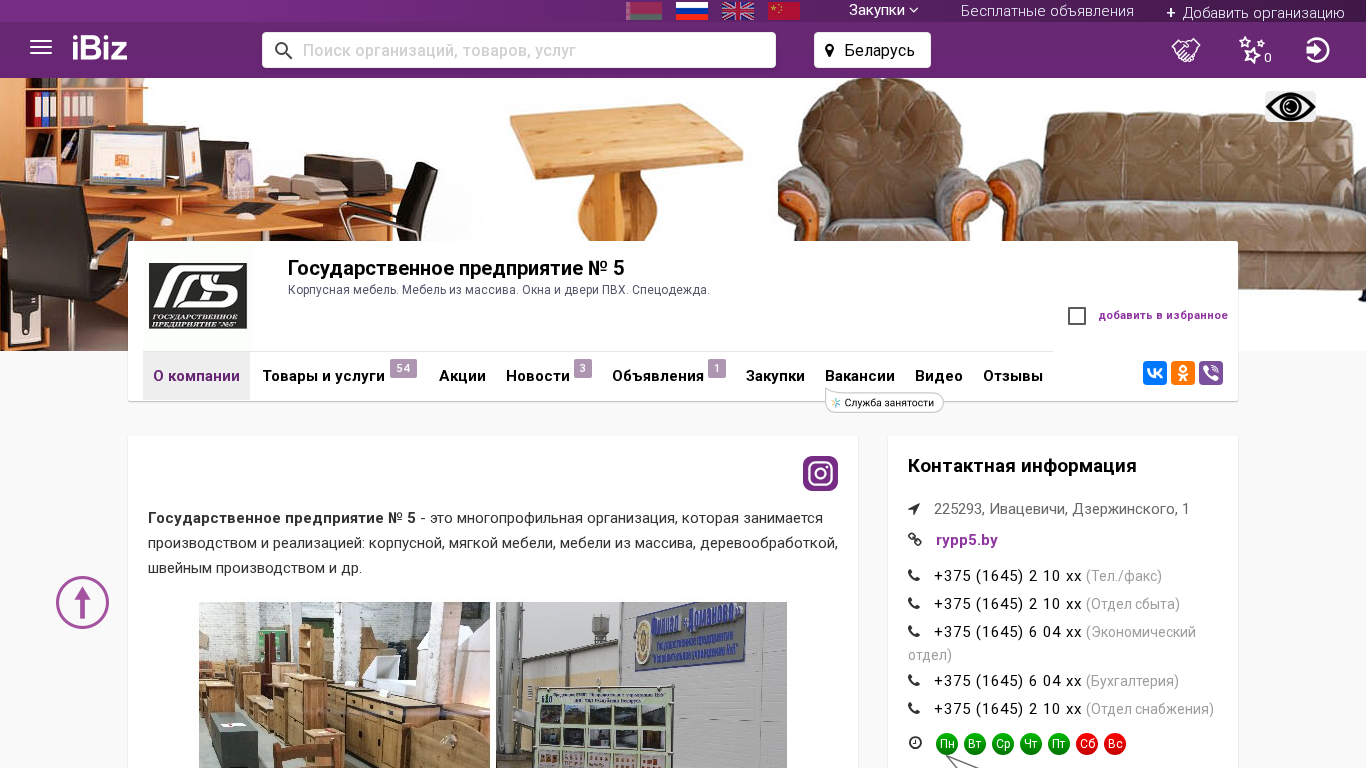
Task: Switch language to Russian flag
Action: pyautogui.click(x=692, y=11)
